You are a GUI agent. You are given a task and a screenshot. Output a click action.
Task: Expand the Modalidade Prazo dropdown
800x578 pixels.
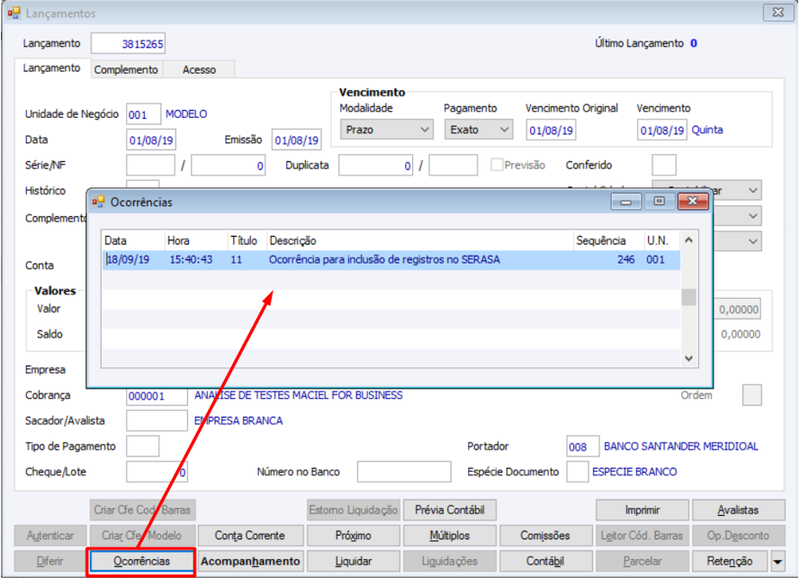pyautogui.click(x=387, y=130)
